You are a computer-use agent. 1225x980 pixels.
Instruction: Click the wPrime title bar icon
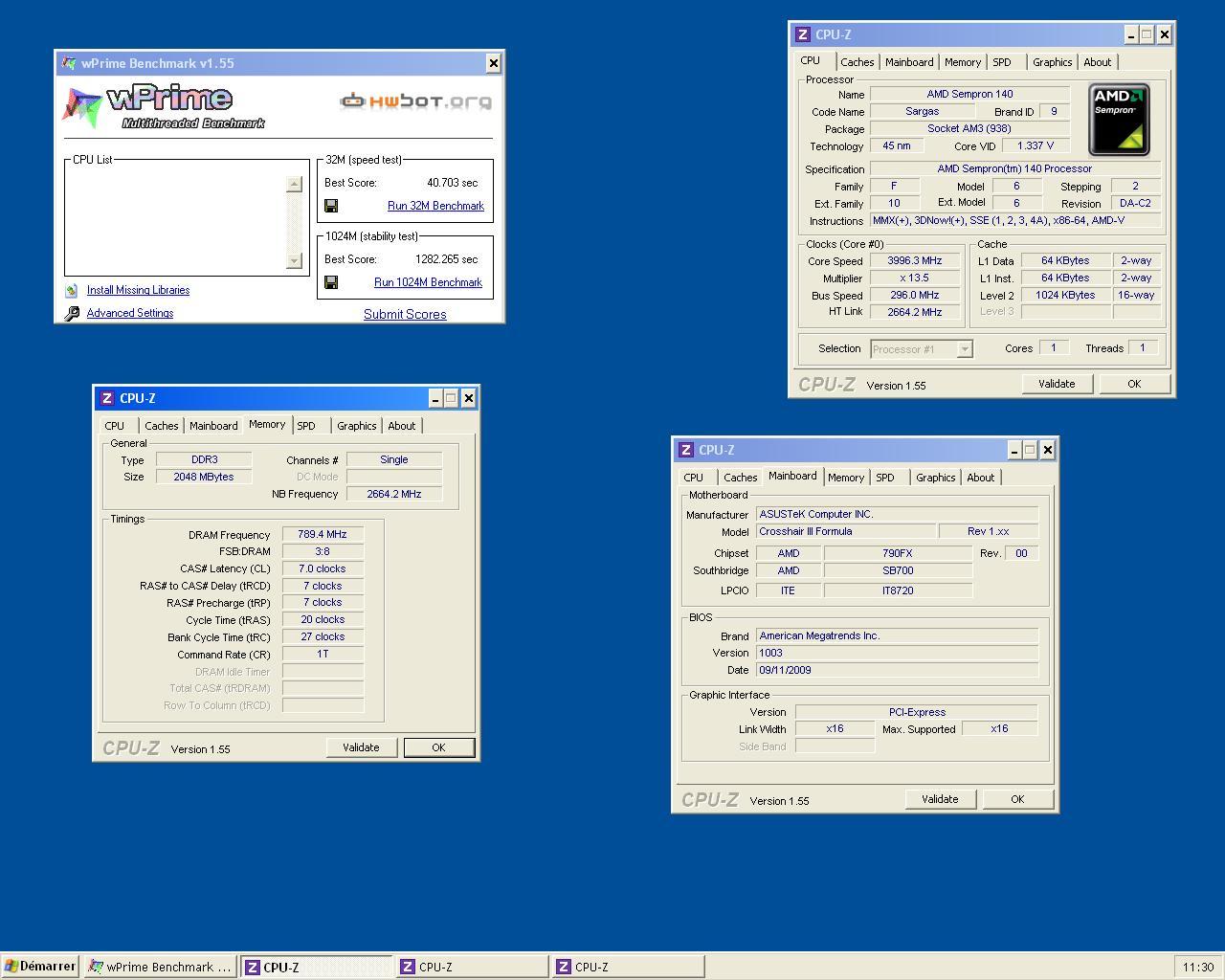click(x=69, y=63)
